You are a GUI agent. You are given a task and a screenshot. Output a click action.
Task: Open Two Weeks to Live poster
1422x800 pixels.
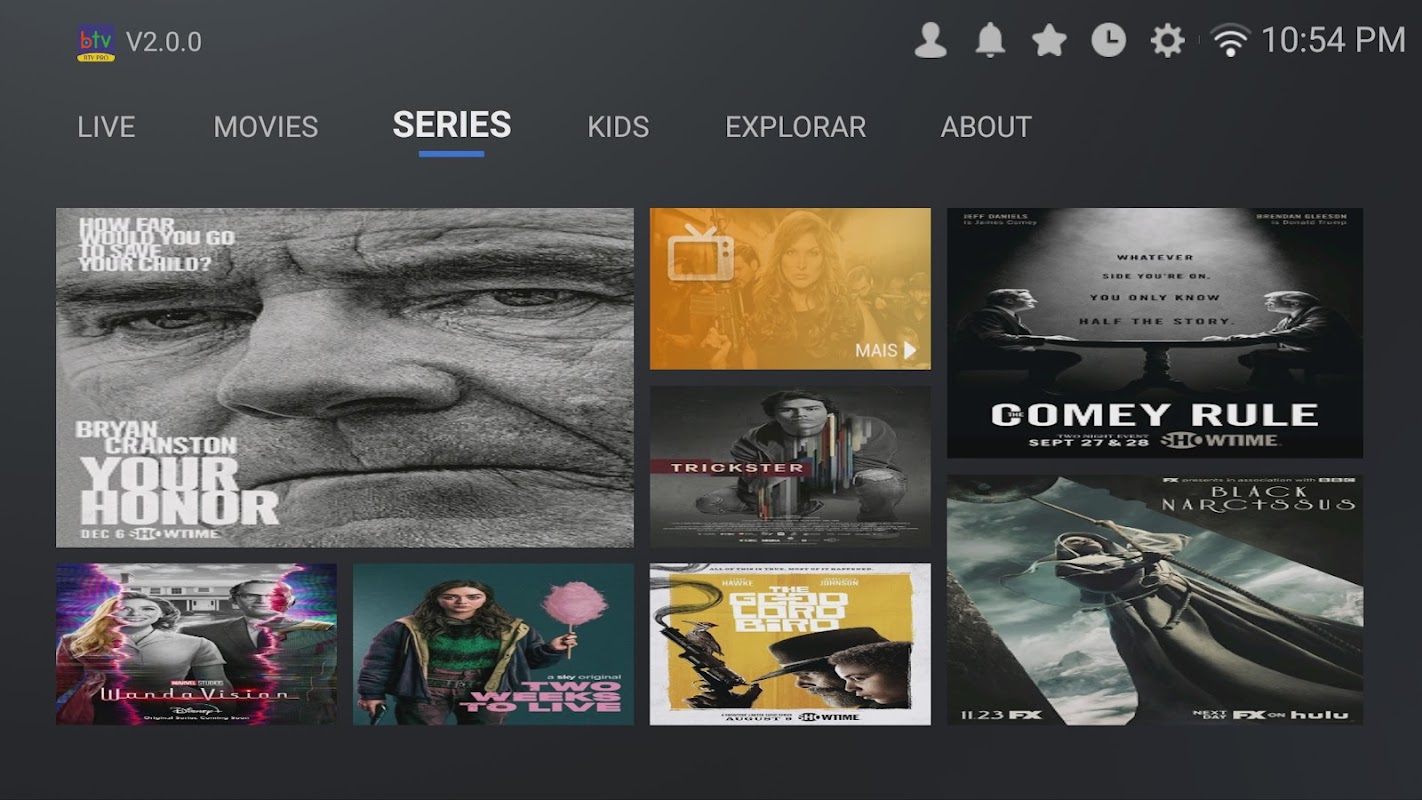coord(493,644)
